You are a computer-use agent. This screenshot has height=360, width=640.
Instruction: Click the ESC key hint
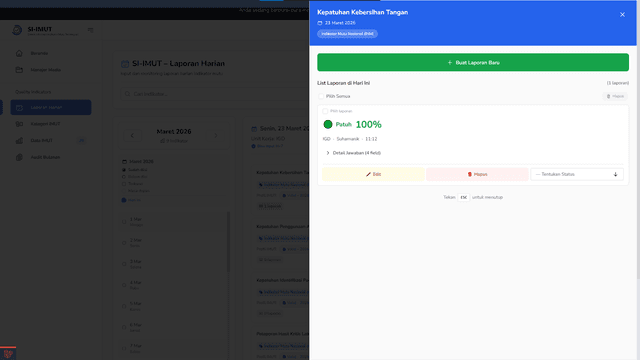point(464,198)
